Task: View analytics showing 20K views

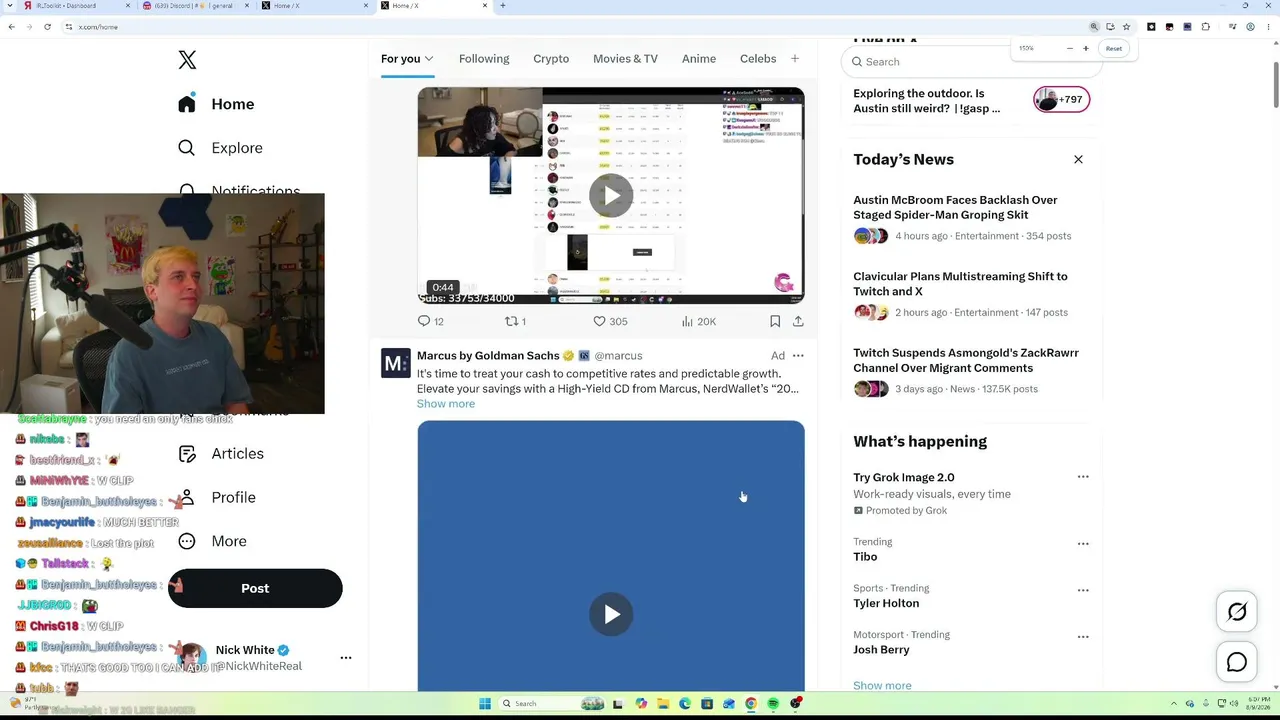Action: 698,321
